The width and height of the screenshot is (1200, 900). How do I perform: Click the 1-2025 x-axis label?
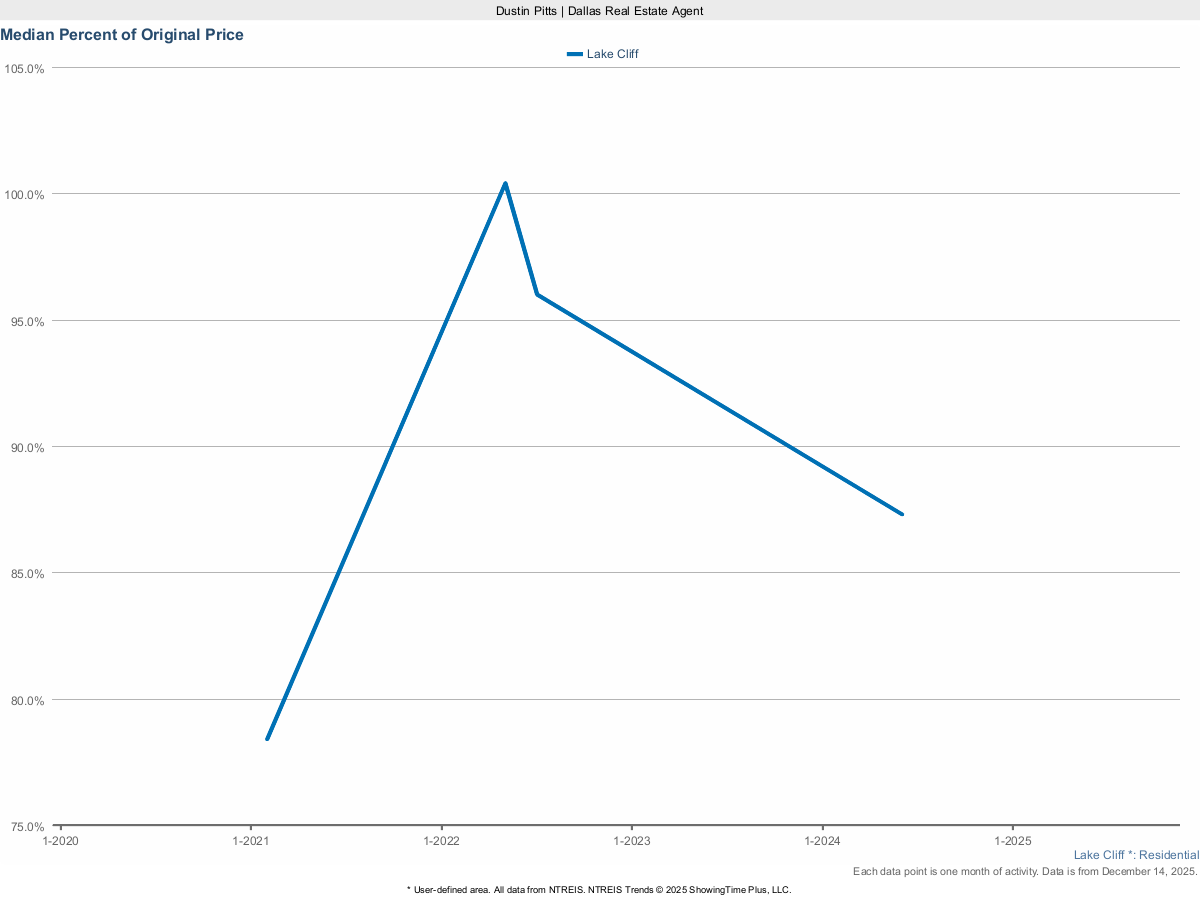[1013, 842]
